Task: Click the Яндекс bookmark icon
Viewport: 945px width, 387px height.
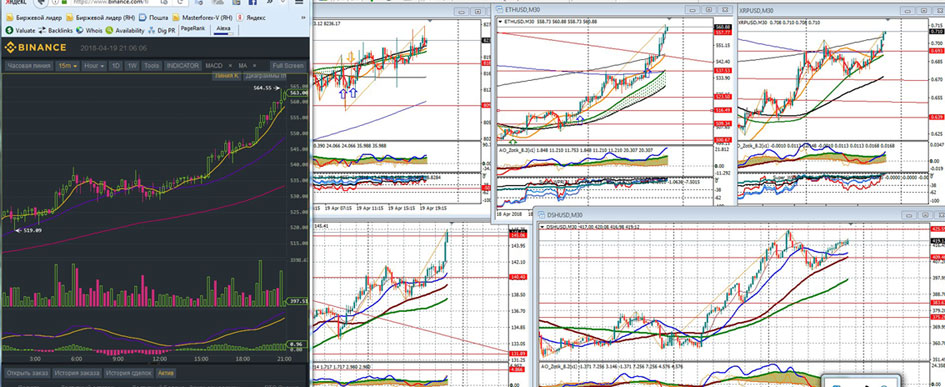Action: (240, 17)
